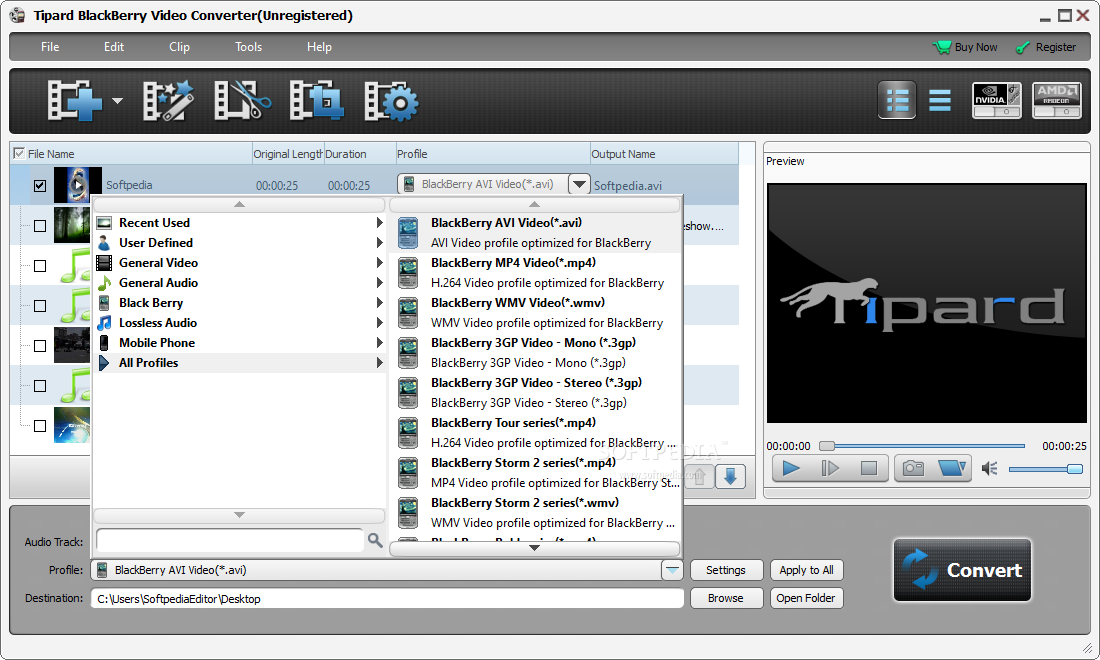The height and width of the screenshot is (660, 1100).
Task: Open the snapshot folder icon
Action: click(x=952, y=468)
